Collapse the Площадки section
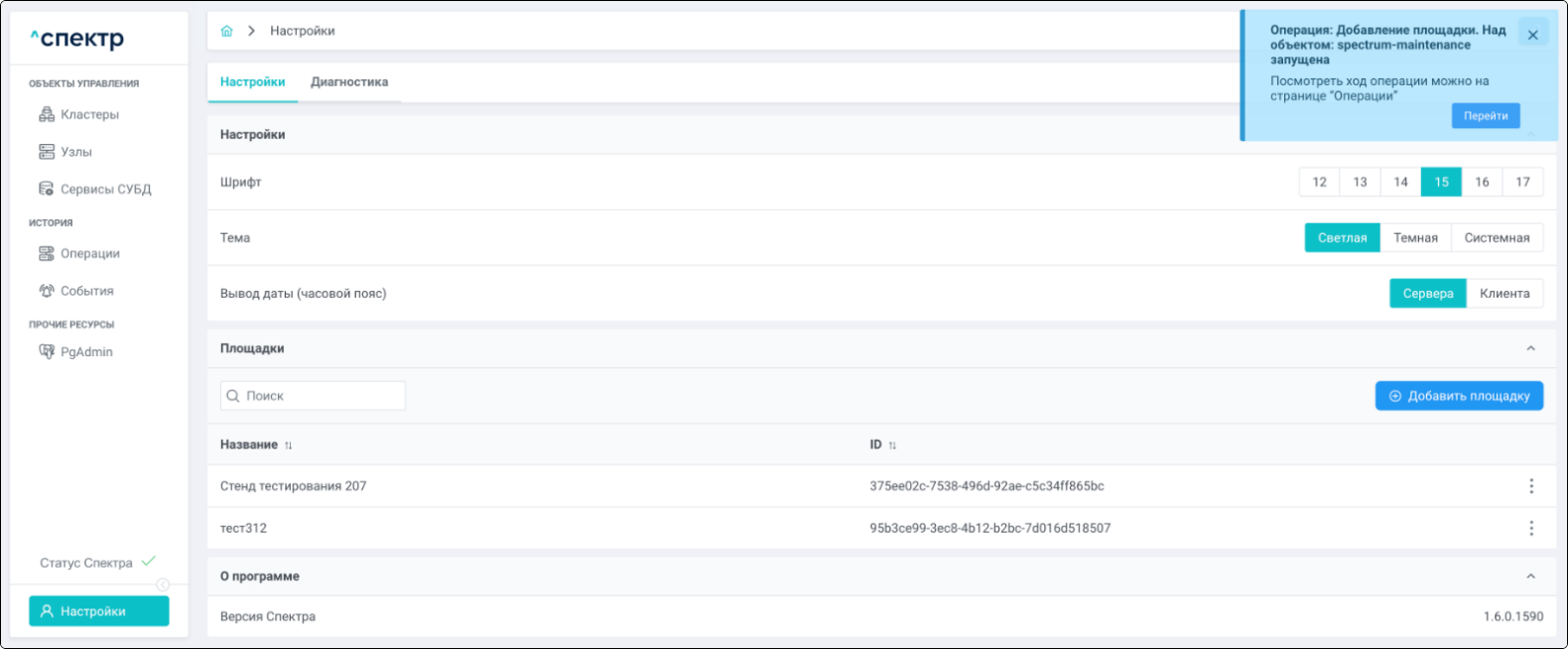Screen dimensions: 1568x649 click(1530, 348)
